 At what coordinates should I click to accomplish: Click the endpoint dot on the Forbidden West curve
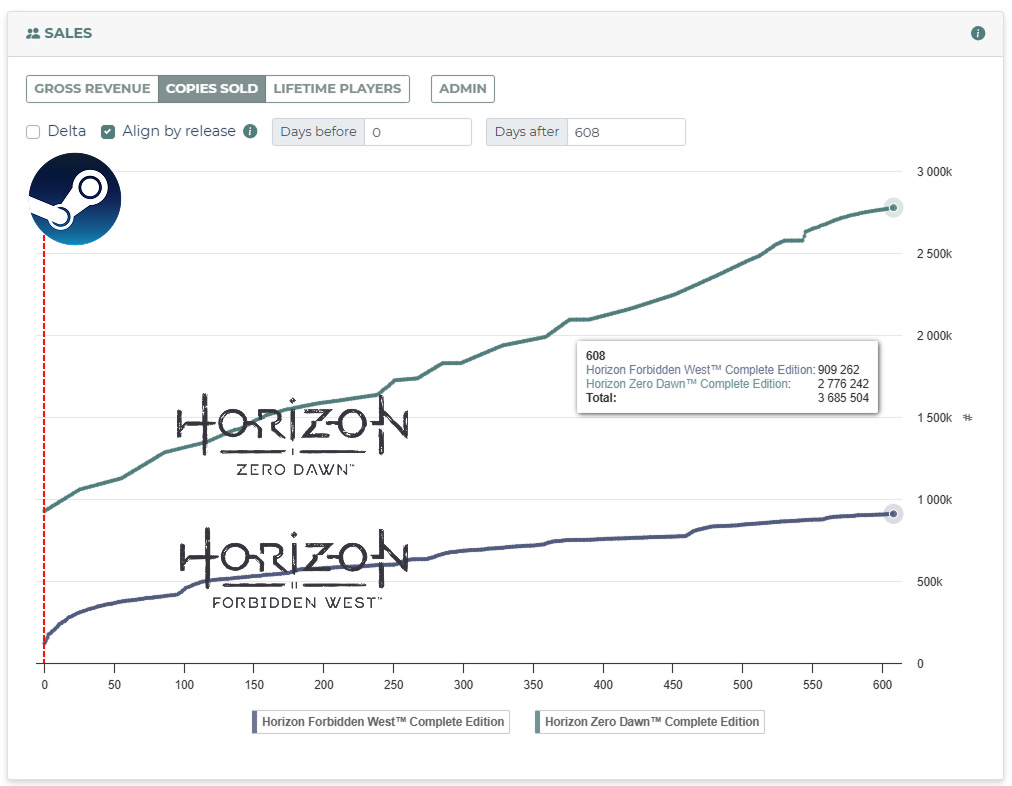point(893,513)
